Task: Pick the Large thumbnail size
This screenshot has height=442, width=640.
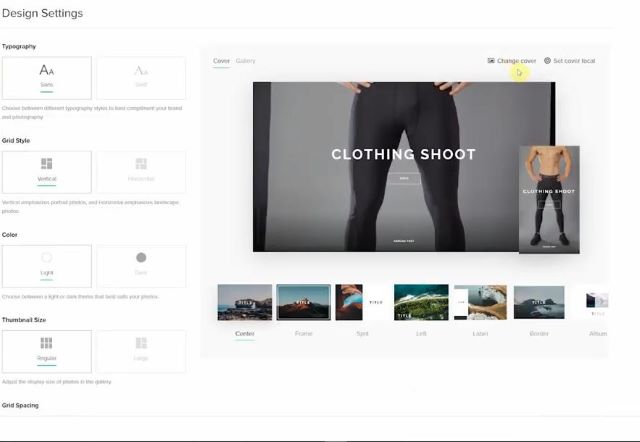Action: (141, 351)
